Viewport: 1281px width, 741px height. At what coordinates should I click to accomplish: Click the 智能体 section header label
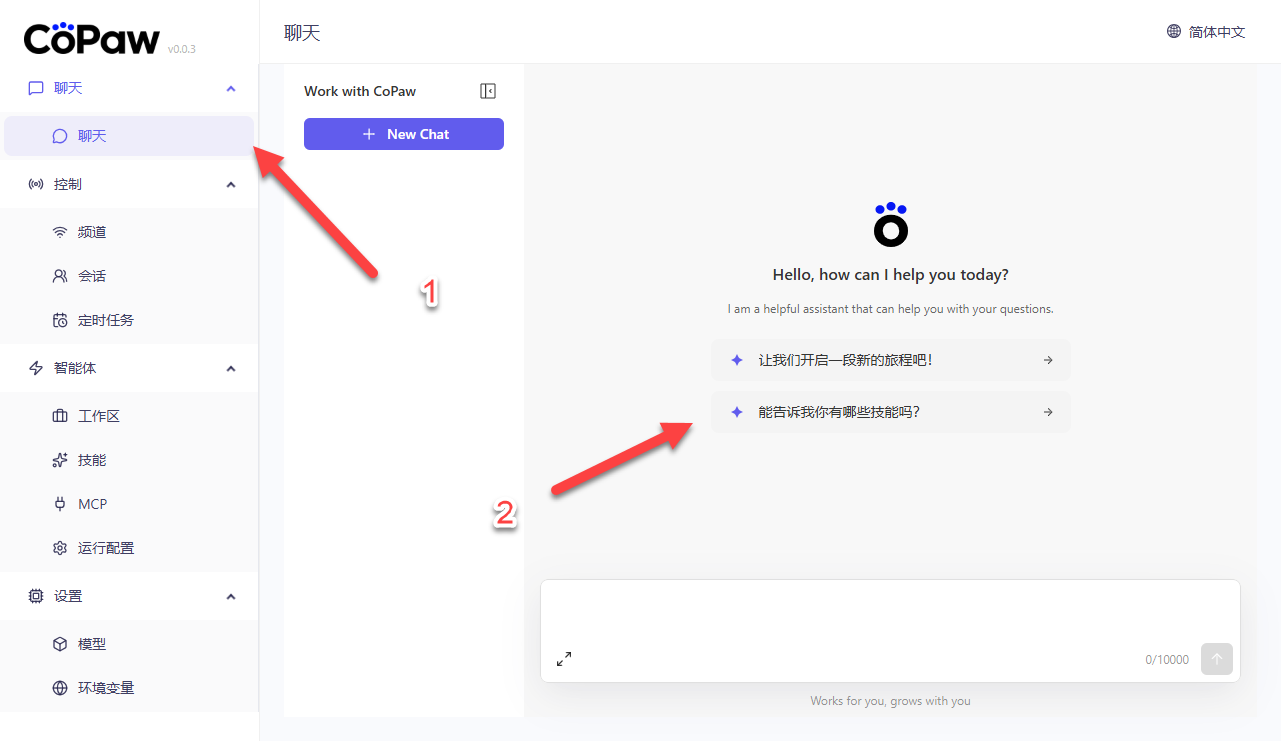[75, 368]
